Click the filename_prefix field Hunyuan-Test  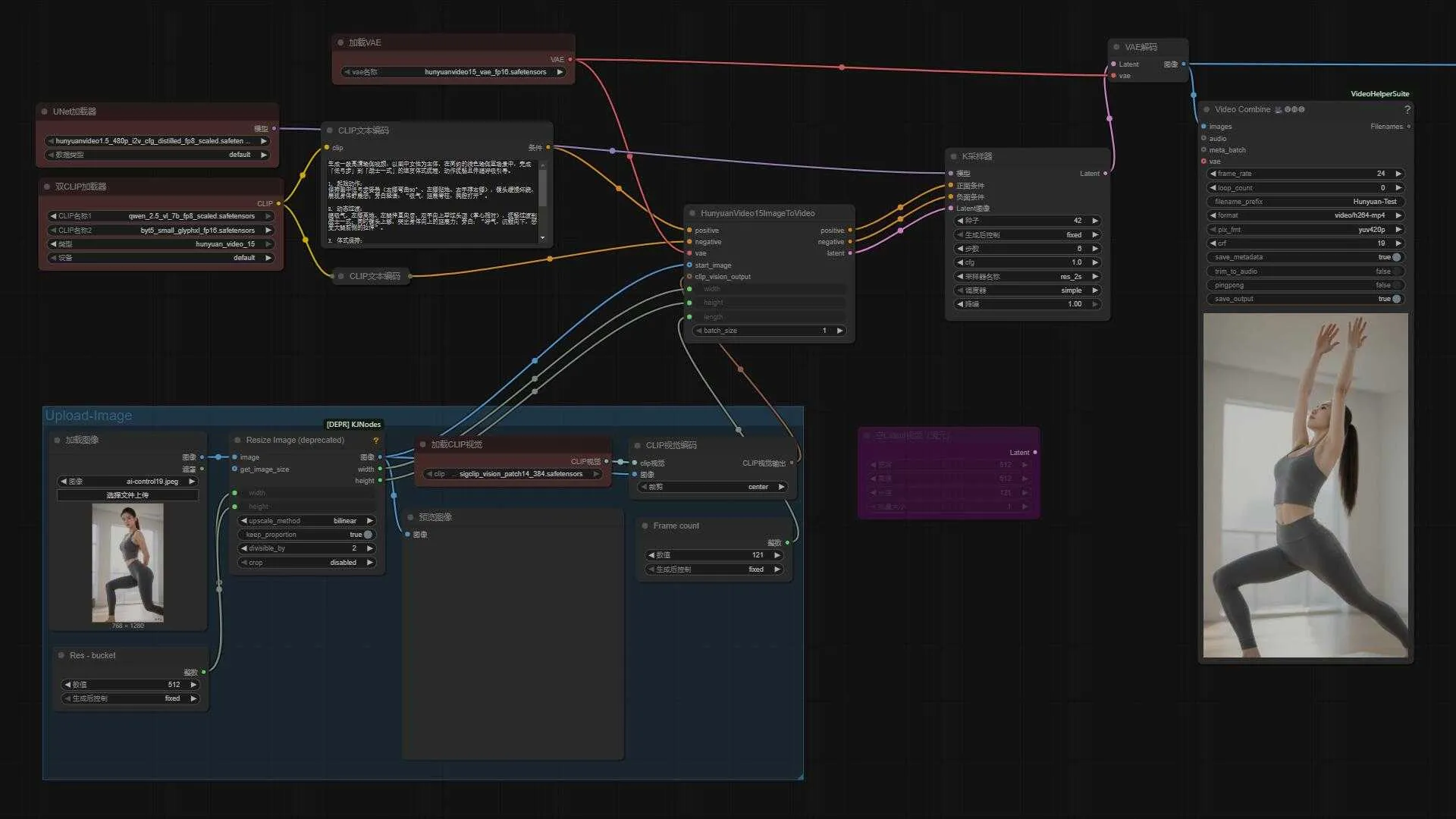1304,202
